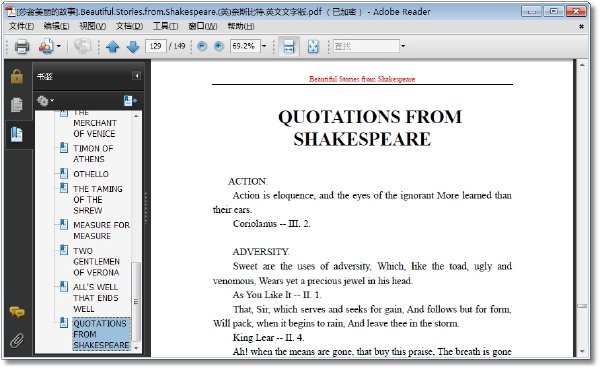Open the Pages thumbnails panel icon
600x369 pixels.
(x=16, y=105)
